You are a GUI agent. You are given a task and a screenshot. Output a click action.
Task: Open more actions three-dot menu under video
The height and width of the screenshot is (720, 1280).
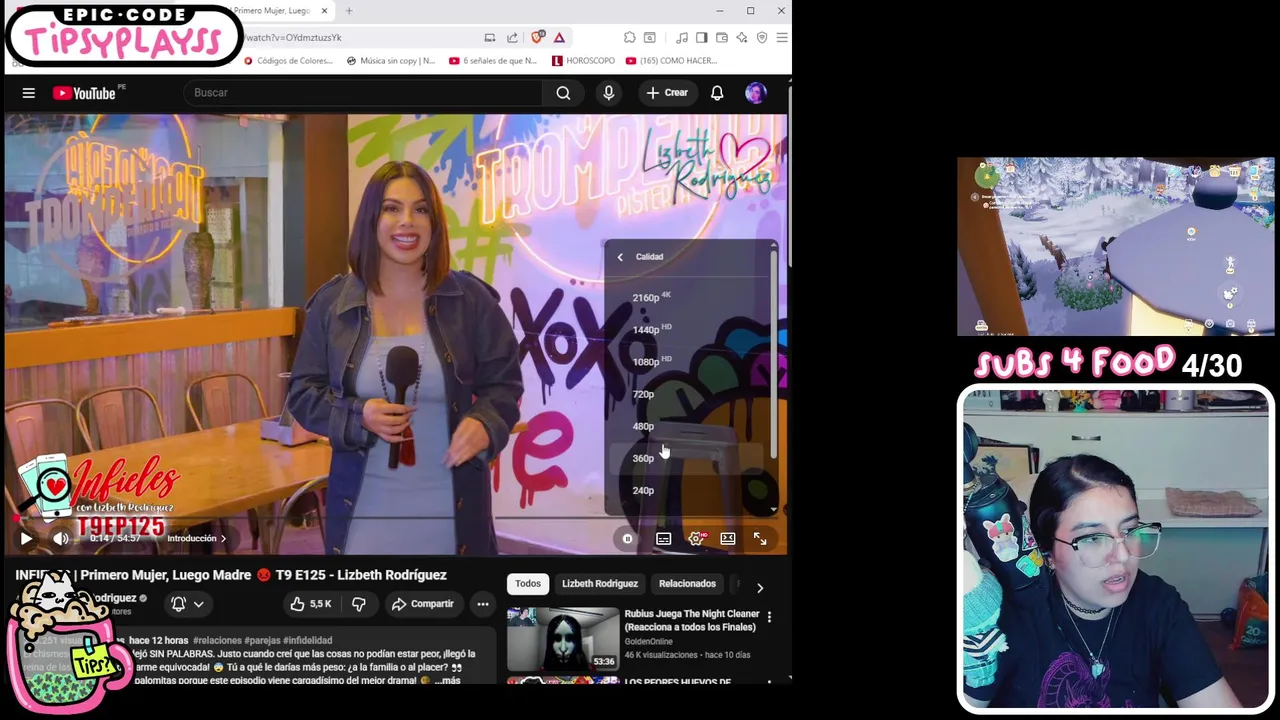coord(482,604)
